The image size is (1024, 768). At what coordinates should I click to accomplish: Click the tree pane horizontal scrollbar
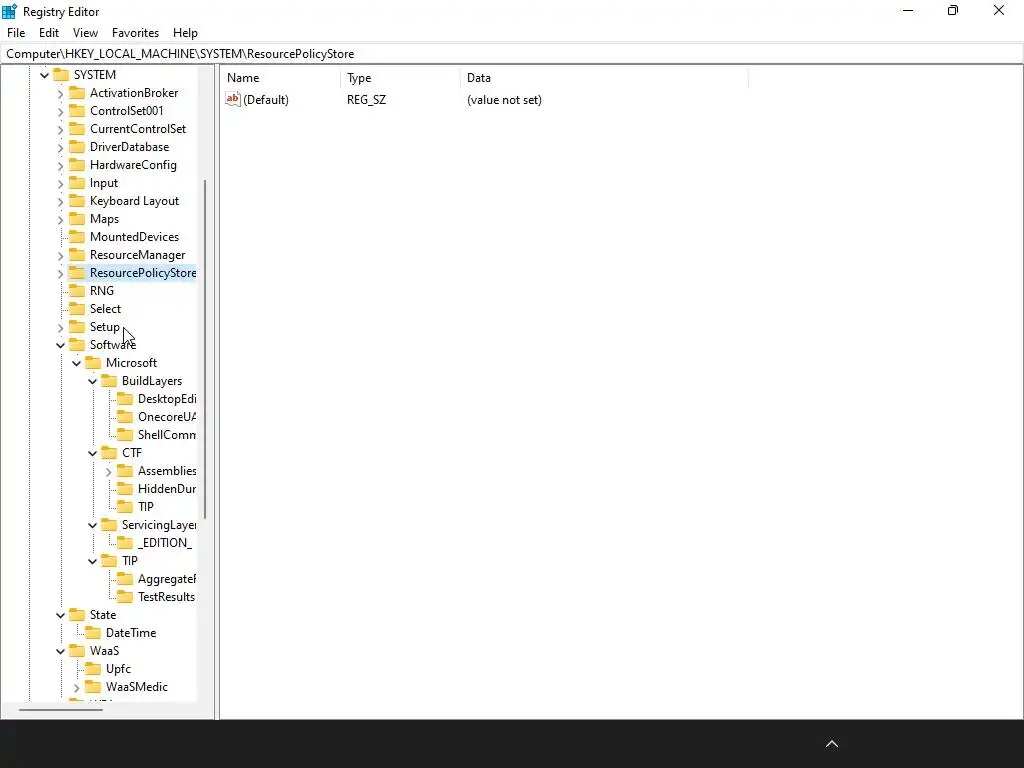pos(61,709)
